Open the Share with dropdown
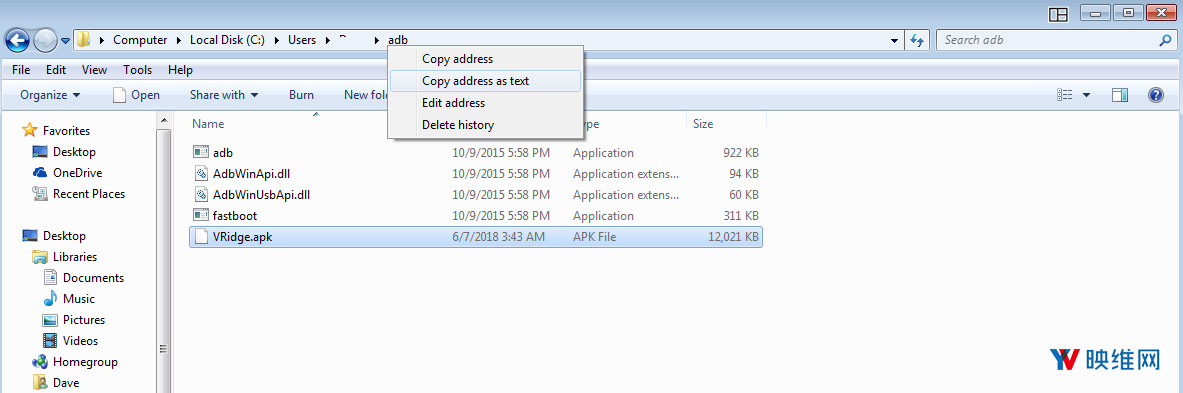The image size is (1183, 393). 224,94
